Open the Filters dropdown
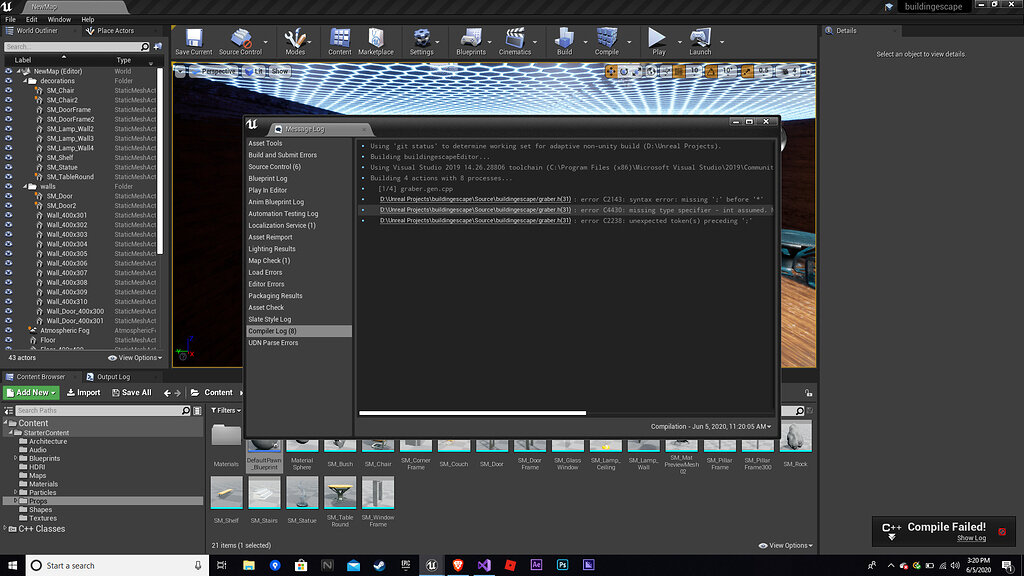 click(x=226, y=411)
